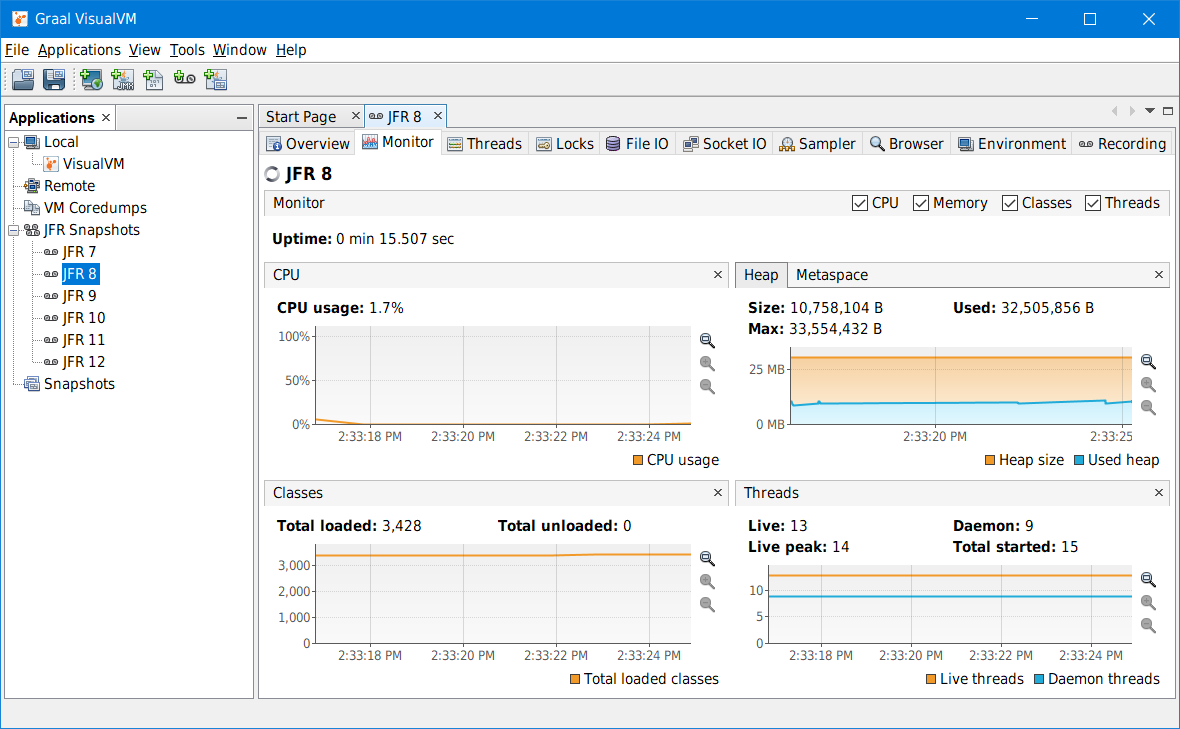Minimize the Applications side panel

pyautogui.click(x=241, y=118)
